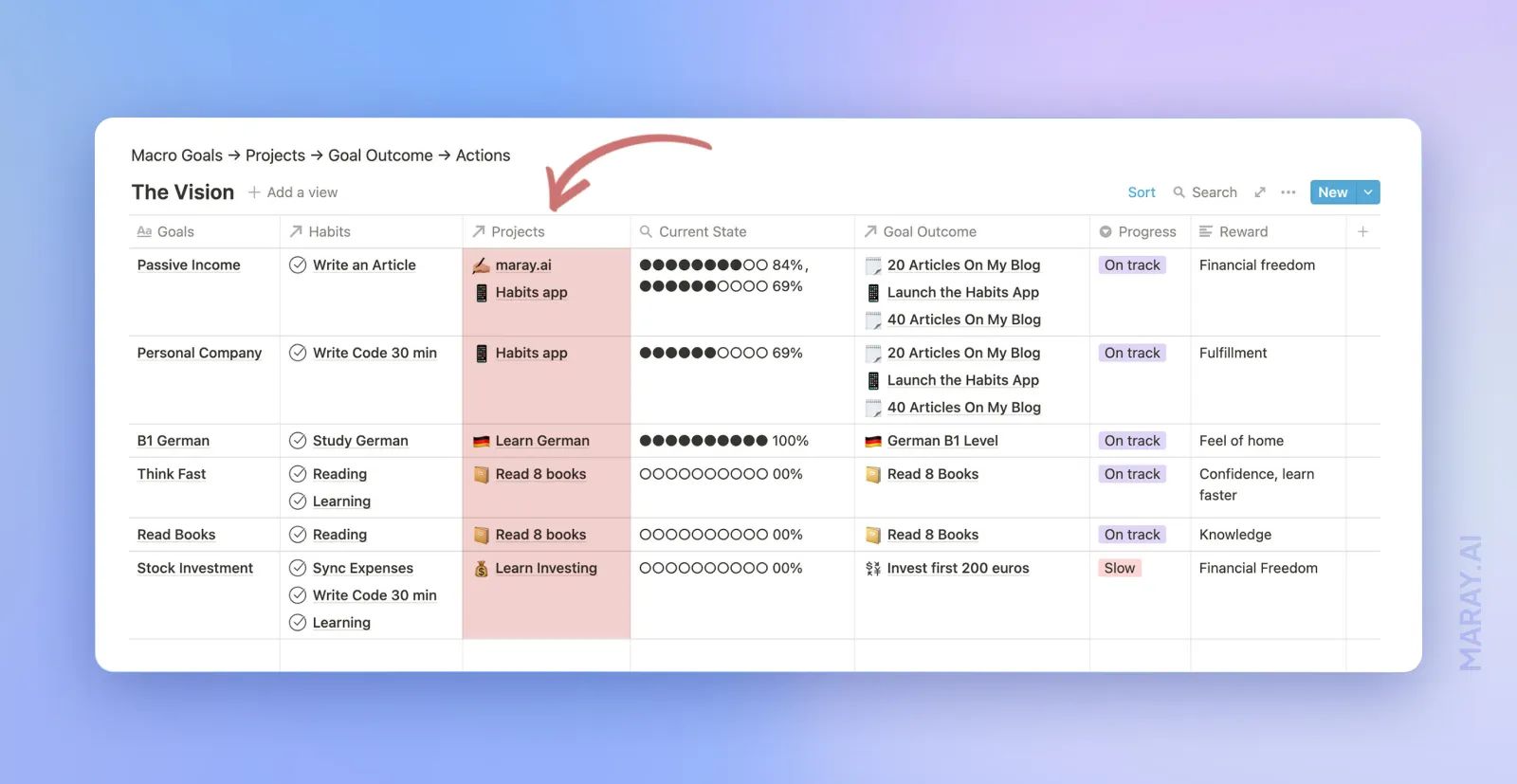Select The Vision view tab
This screenshot has height=784, width=1517.
pos(183,192)
